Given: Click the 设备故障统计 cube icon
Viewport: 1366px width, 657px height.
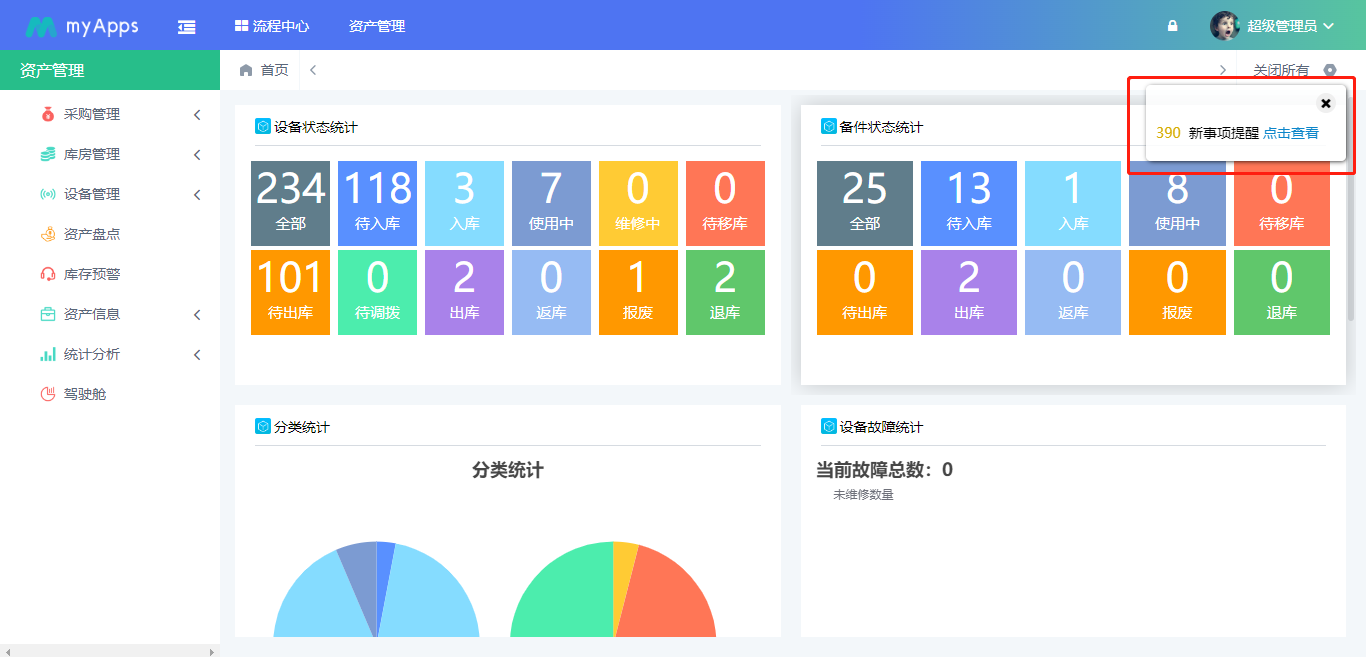Looking at the screenshot, I should tap(829, 426).
